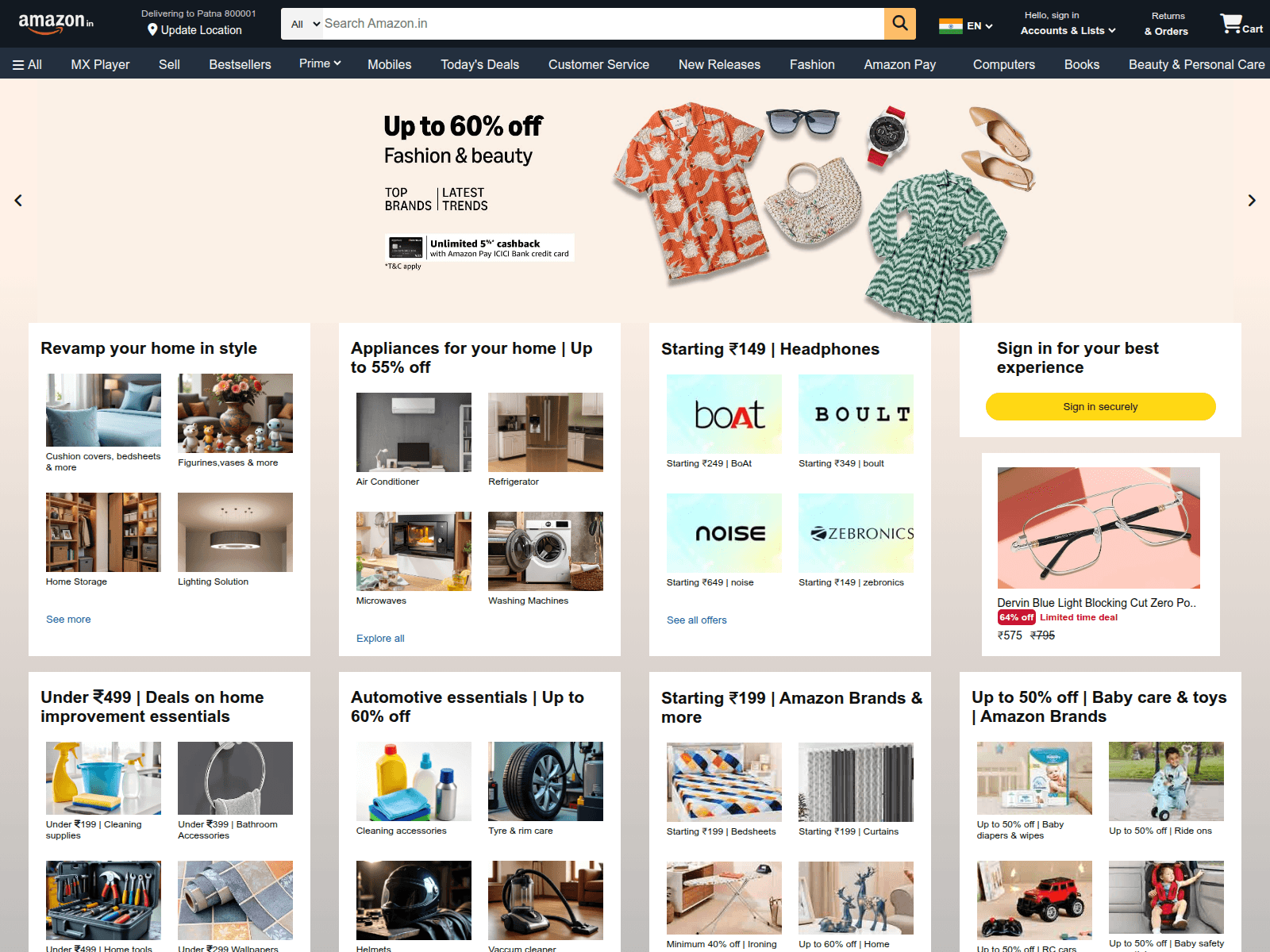Image resolution: width=1270 pixels, height=952 pixels.
Task: Open Bathroom Accessories under ₹399 thumbnail
Action: (235, 778)
